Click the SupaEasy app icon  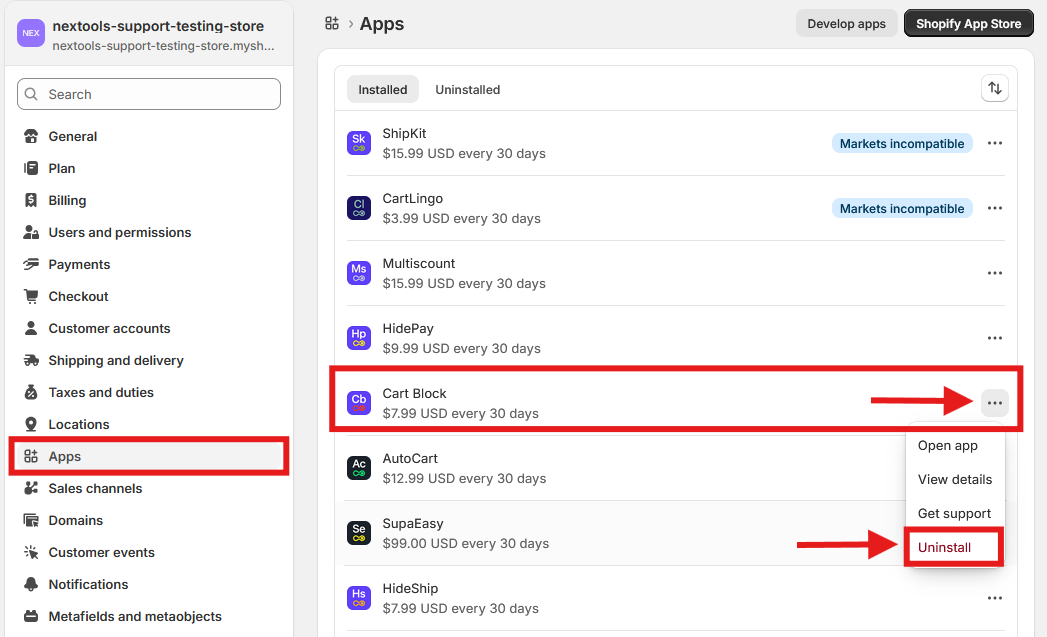[359, 533]
